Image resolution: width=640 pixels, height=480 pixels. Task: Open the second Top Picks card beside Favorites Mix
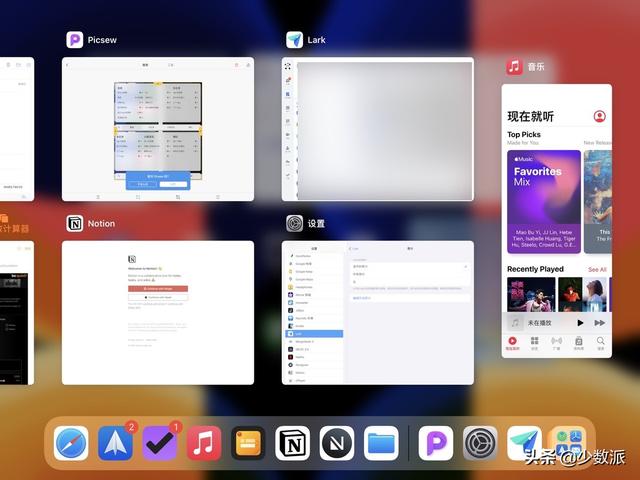(598, 202)
